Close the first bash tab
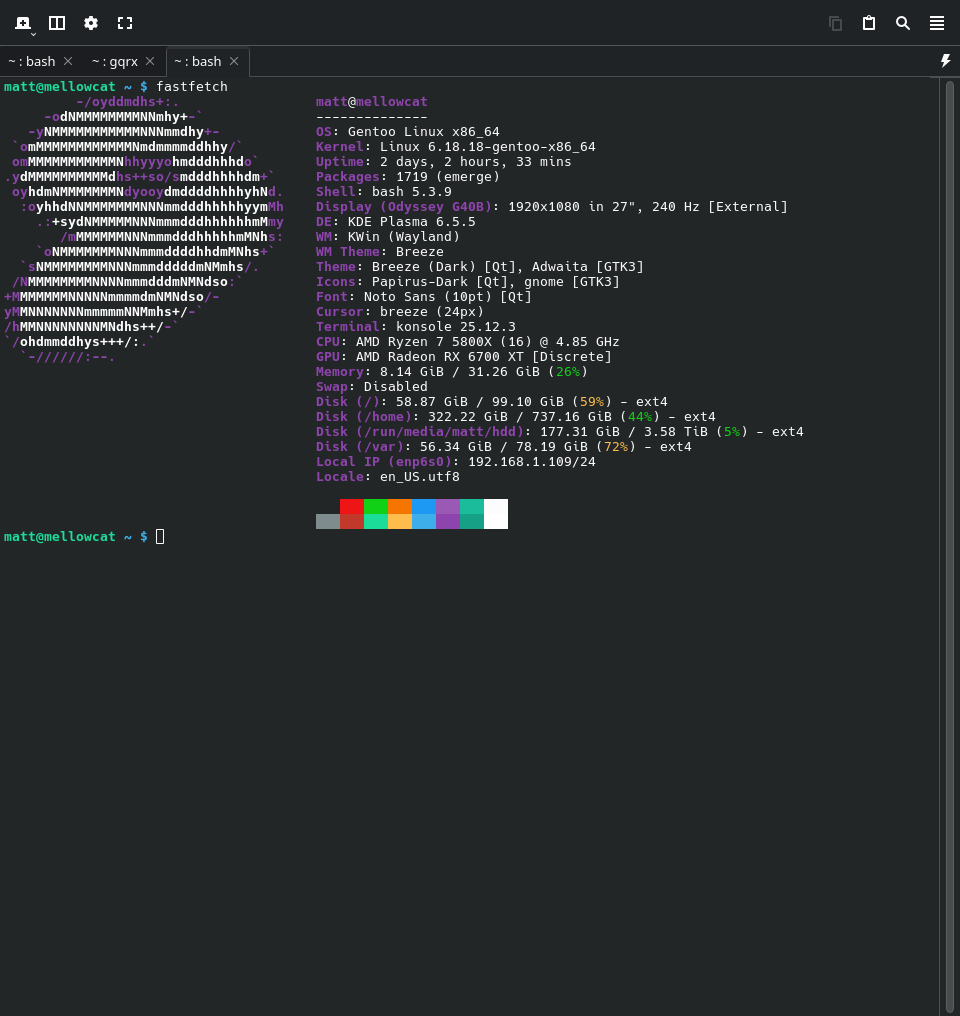The height and width of the screenshot is (1016, 960). click(68, 61)
